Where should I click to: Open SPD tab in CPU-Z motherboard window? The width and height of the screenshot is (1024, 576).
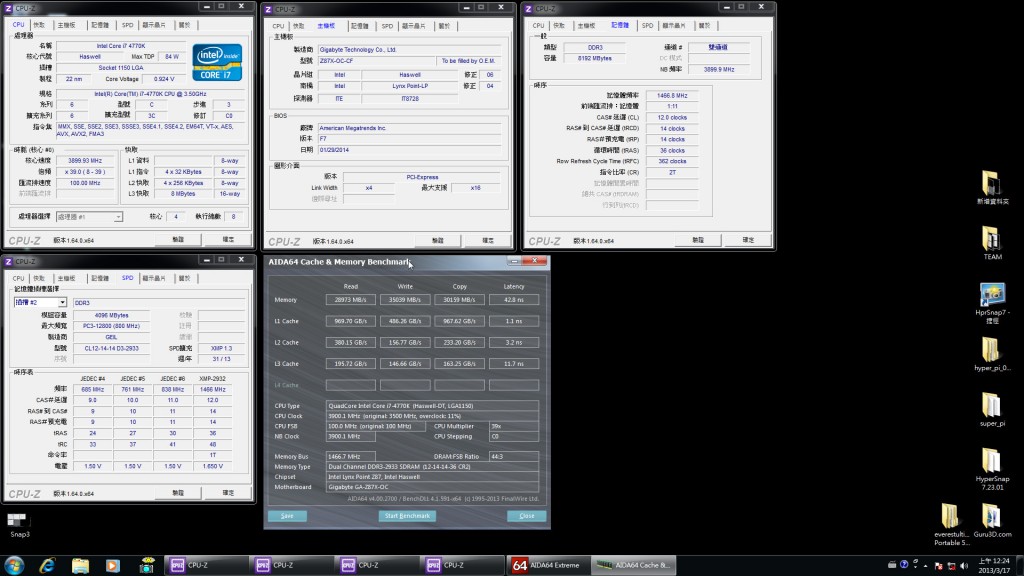click(x=387, y=26)
